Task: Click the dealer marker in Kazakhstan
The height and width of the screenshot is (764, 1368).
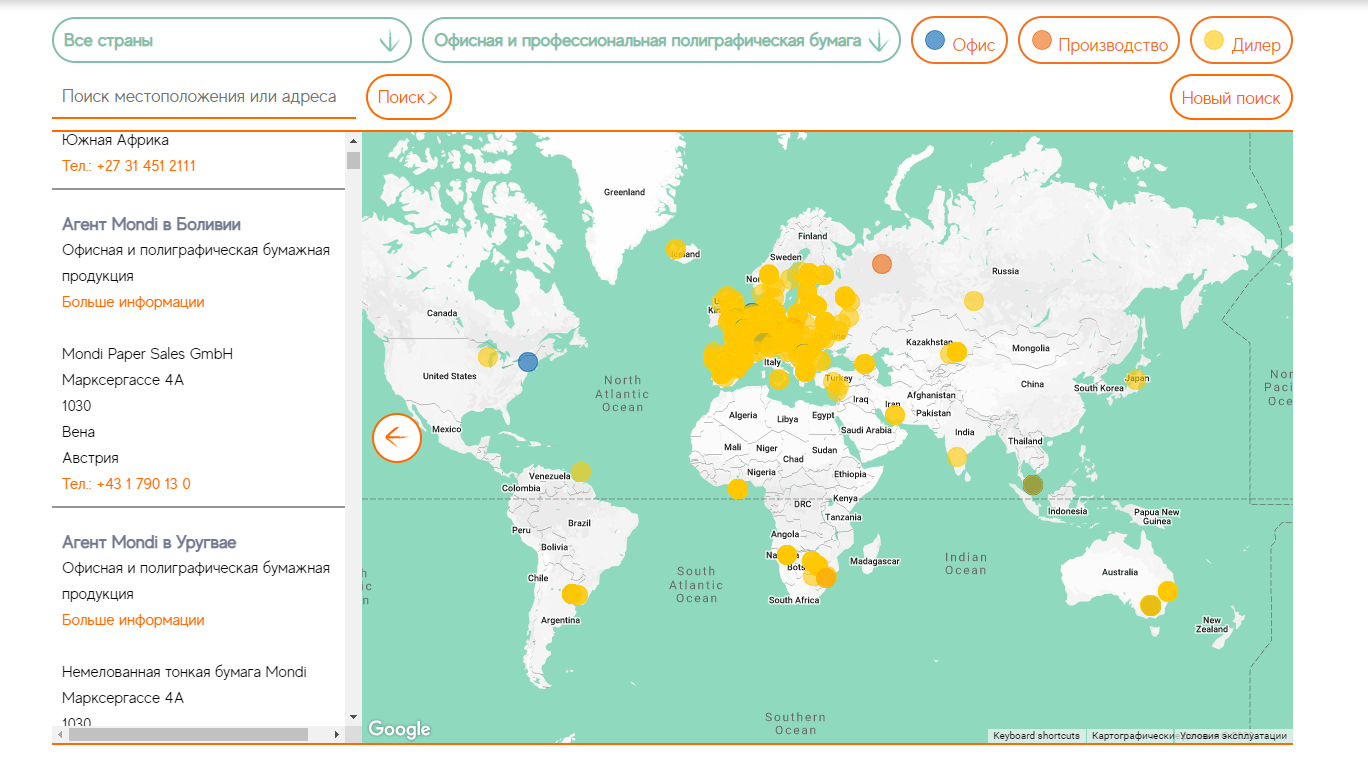Action: coord(955,352)
